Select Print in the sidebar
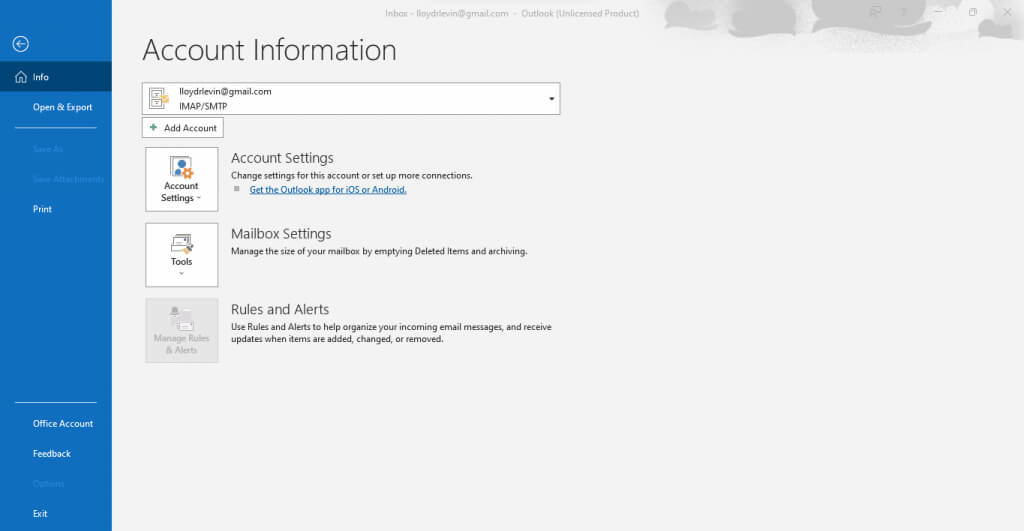 42,209
